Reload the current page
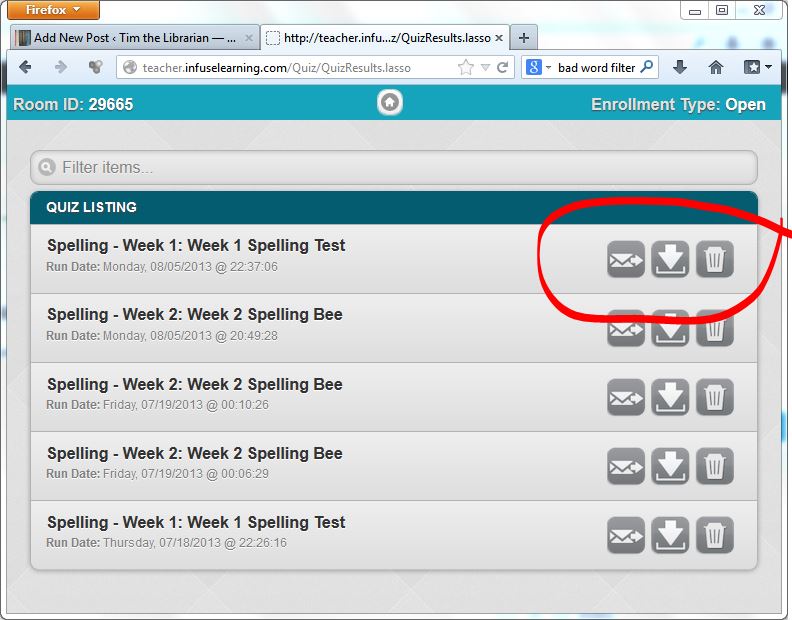The width and height of the screenshot is (792, 620). click(x=503, y=68)
